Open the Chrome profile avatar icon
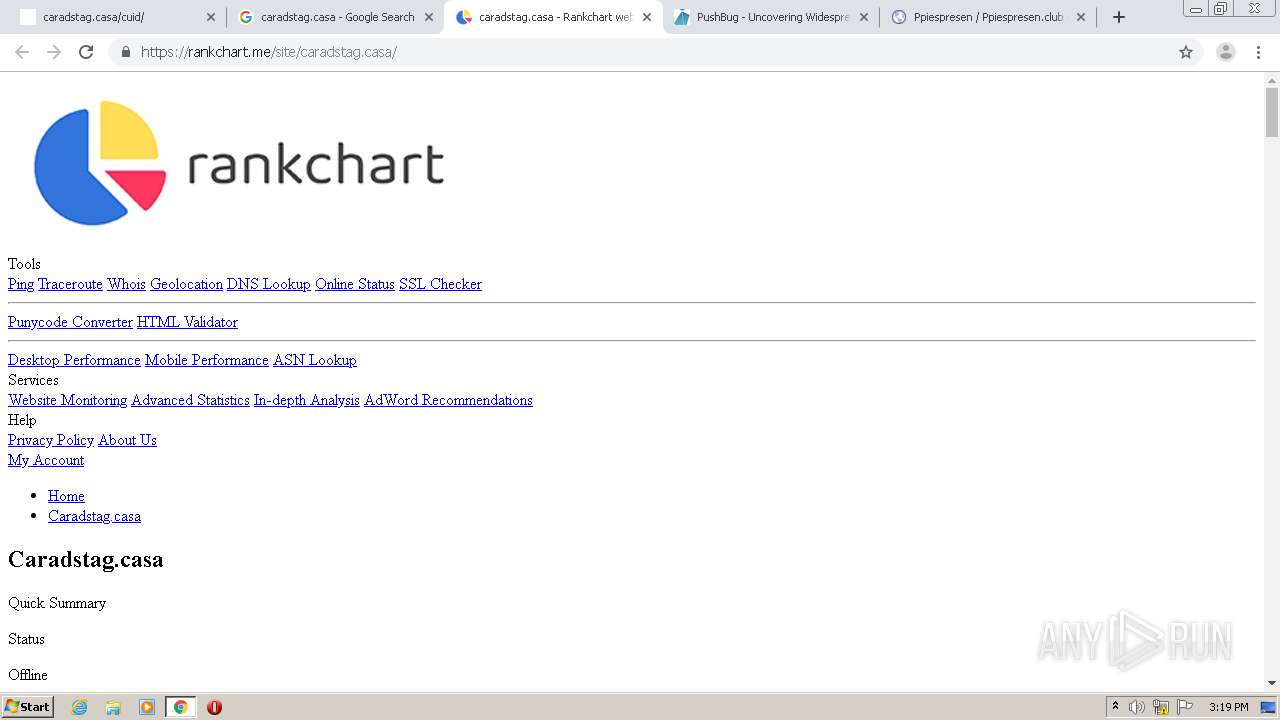The height and width of the screenshot is (720, 1280). tap(1226, 52)
